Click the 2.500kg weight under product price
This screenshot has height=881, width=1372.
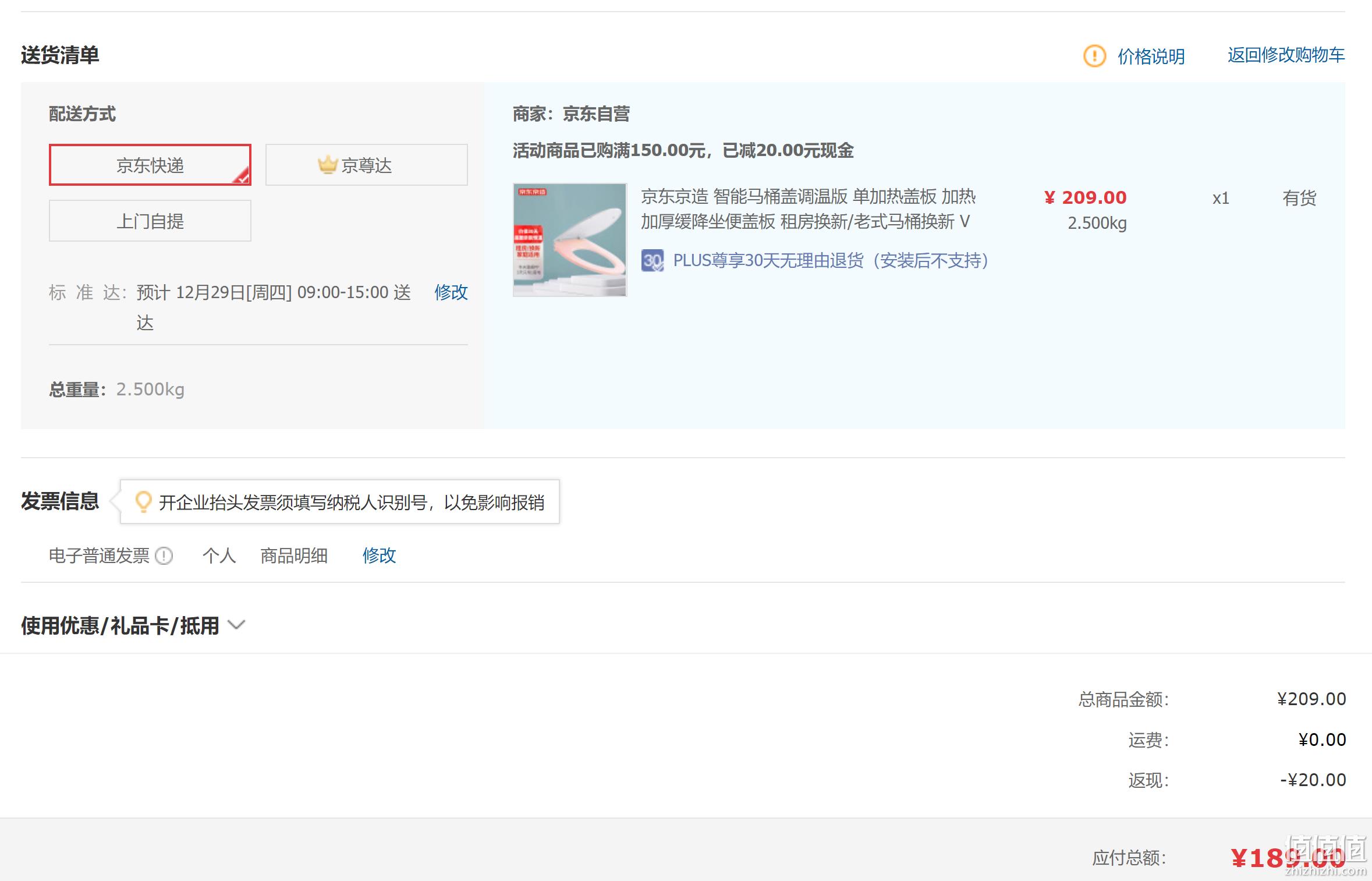1097,223
